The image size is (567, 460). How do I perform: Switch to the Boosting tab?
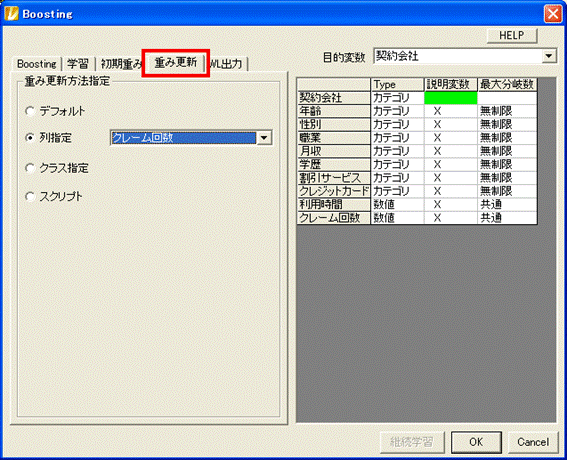37,64
